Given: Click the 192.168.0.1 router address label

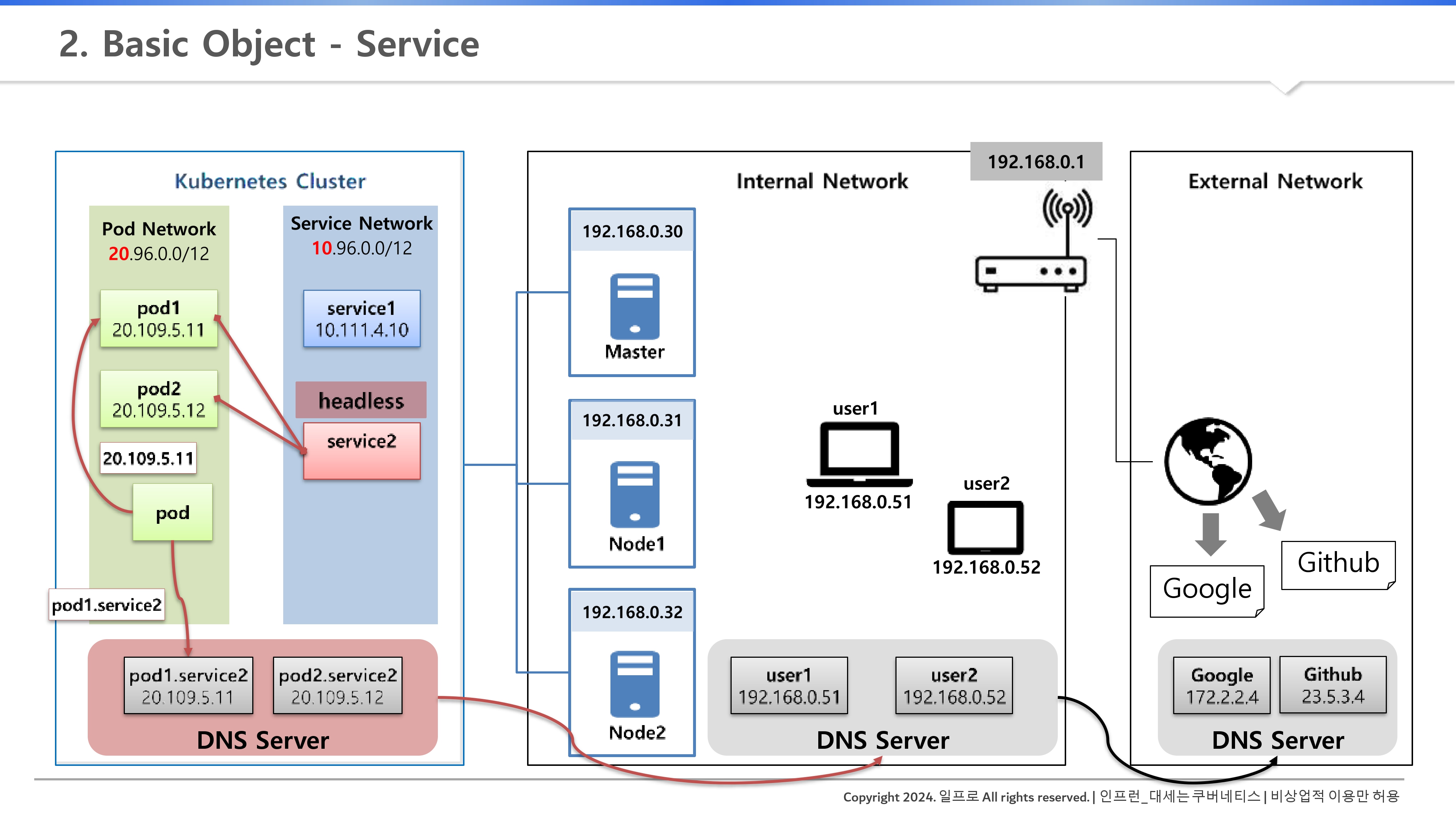Looking at the screenshot, I should tap(1036, 162).
